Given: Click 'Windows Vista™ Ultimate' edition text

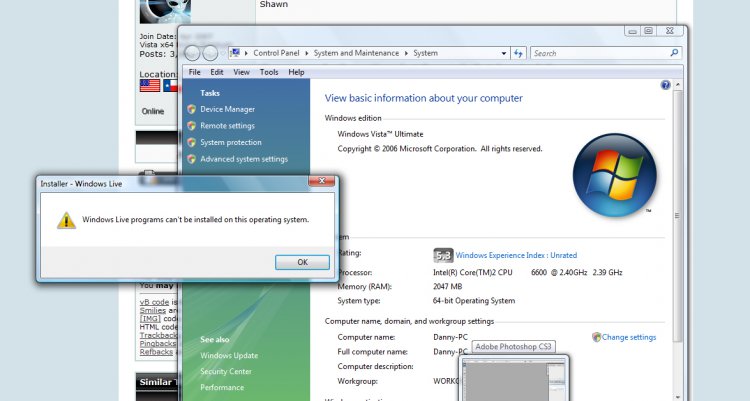Looking at the screenshot, I should 380,134.
